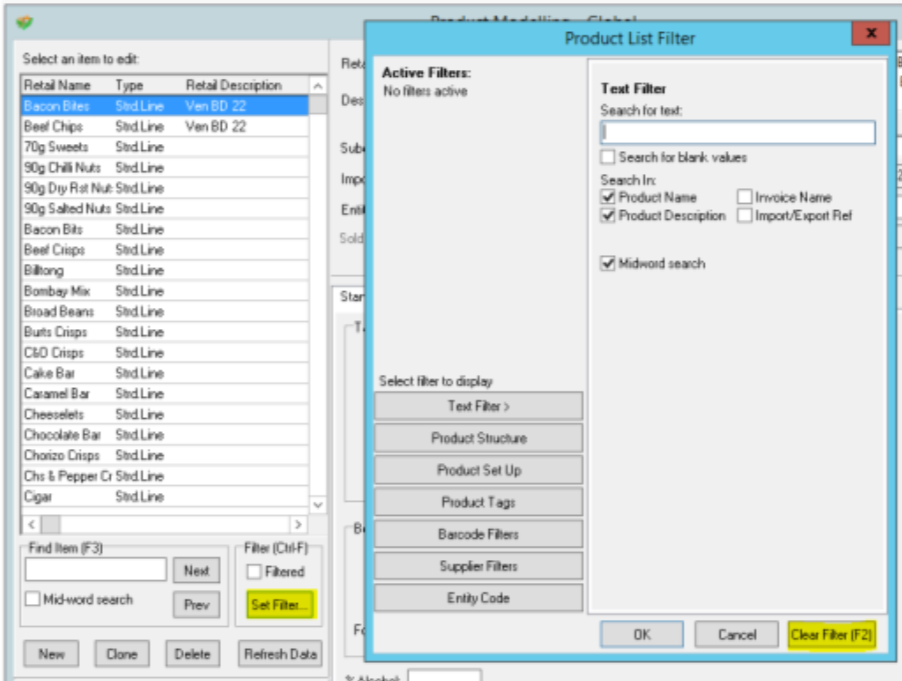Select the Entity Code filter option

click(478, 598)
